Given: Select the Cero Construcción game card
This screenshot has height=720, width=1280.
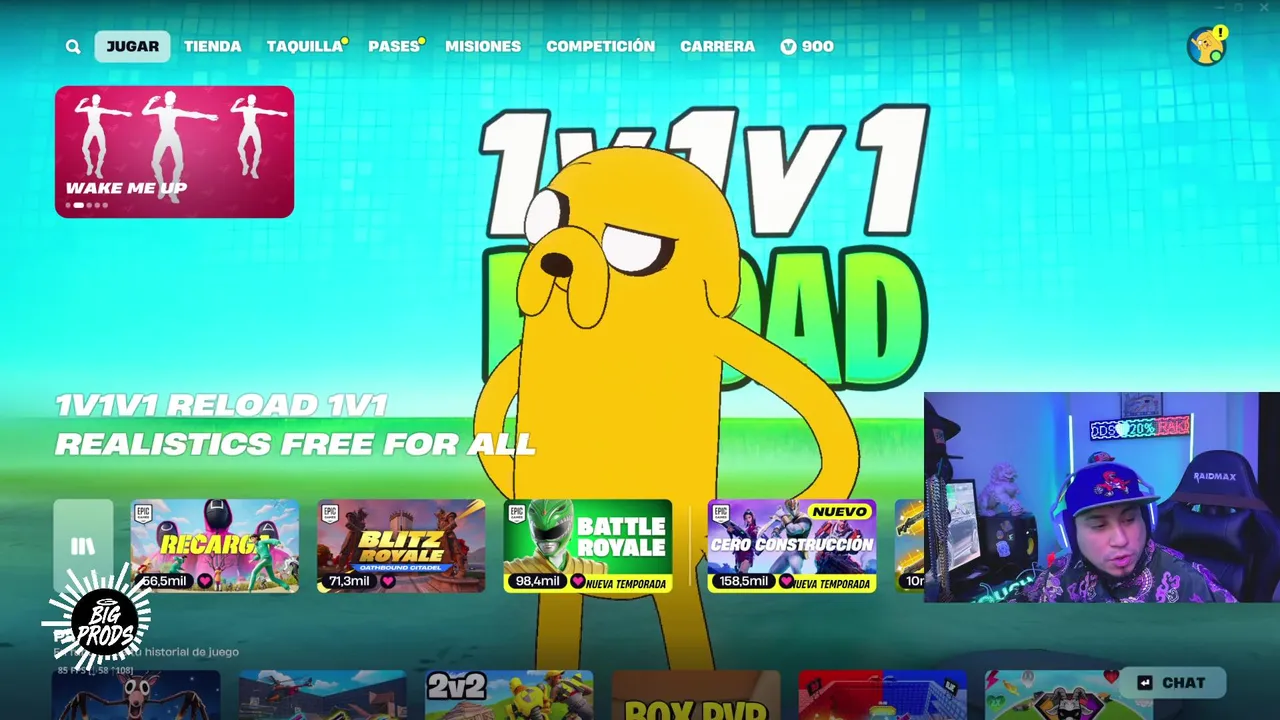Looking at the screenshot, I should [x=792, y=546].
